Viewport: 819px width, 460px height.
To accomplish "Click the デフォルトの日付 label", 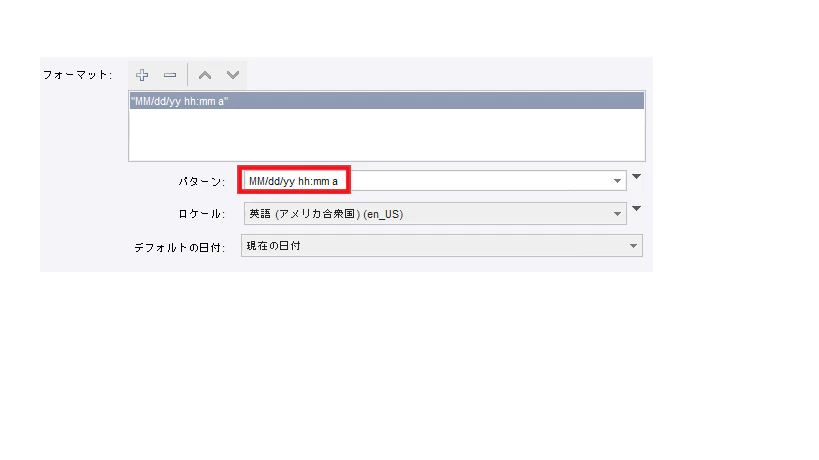I will click(x=179, y=247).
